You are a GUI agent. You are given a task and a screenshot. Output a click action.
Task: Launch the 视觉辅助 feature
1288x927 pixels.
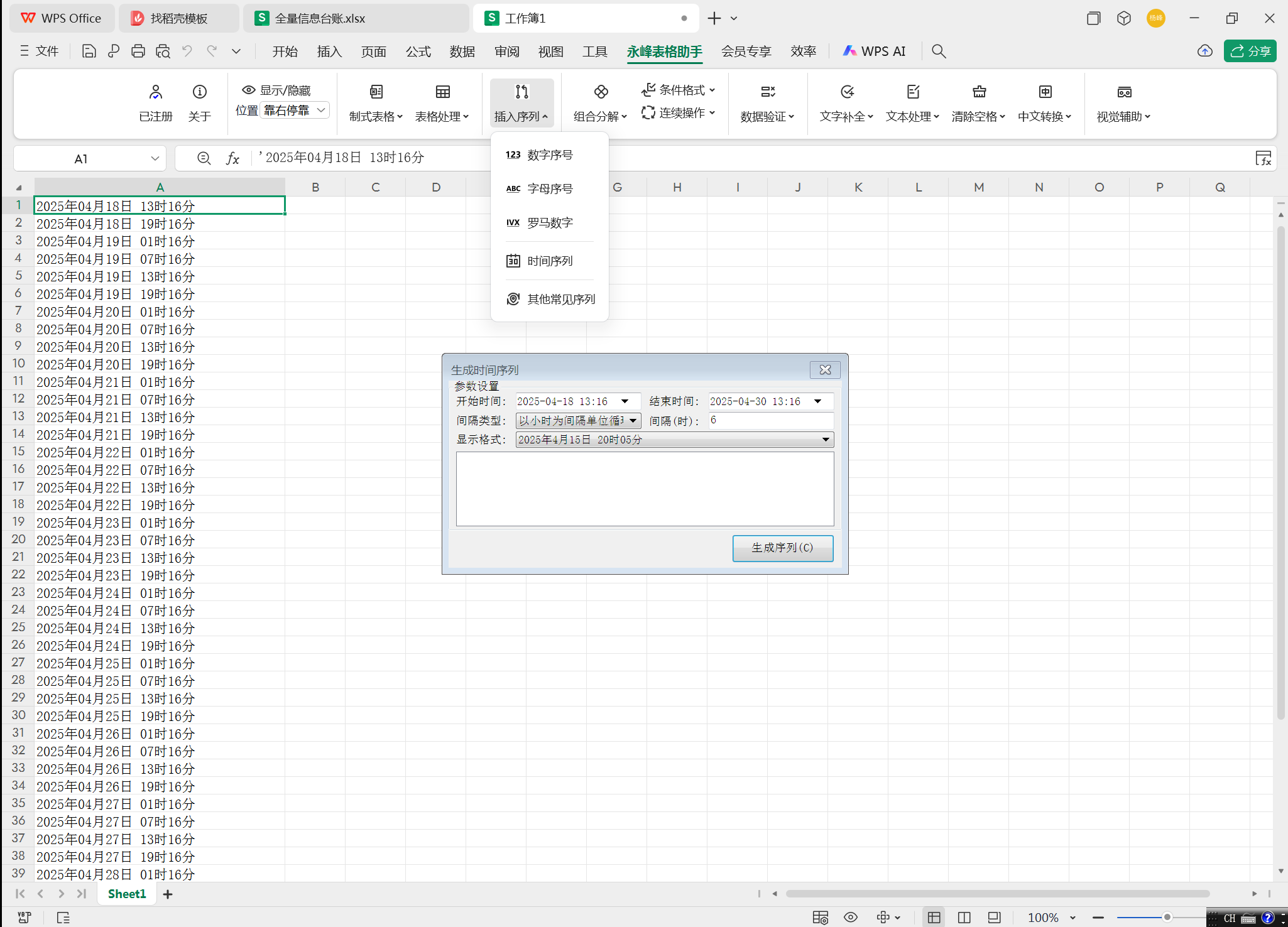tap(1123, 102)
